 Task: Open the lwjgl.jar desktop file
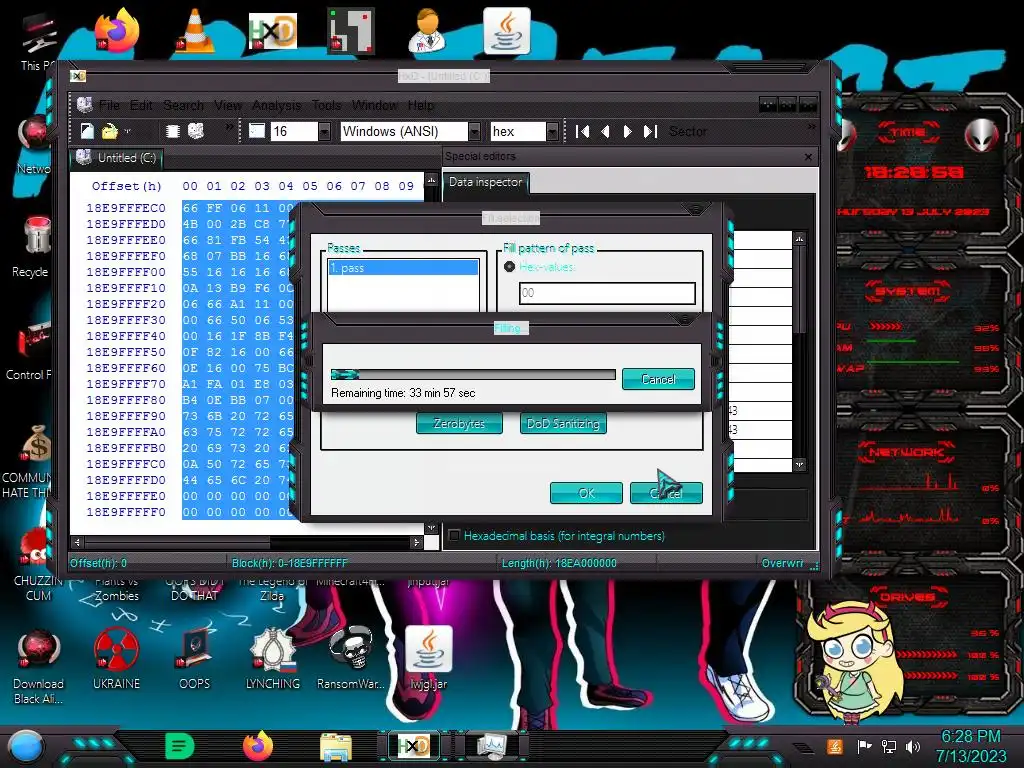tap(429, 658)
